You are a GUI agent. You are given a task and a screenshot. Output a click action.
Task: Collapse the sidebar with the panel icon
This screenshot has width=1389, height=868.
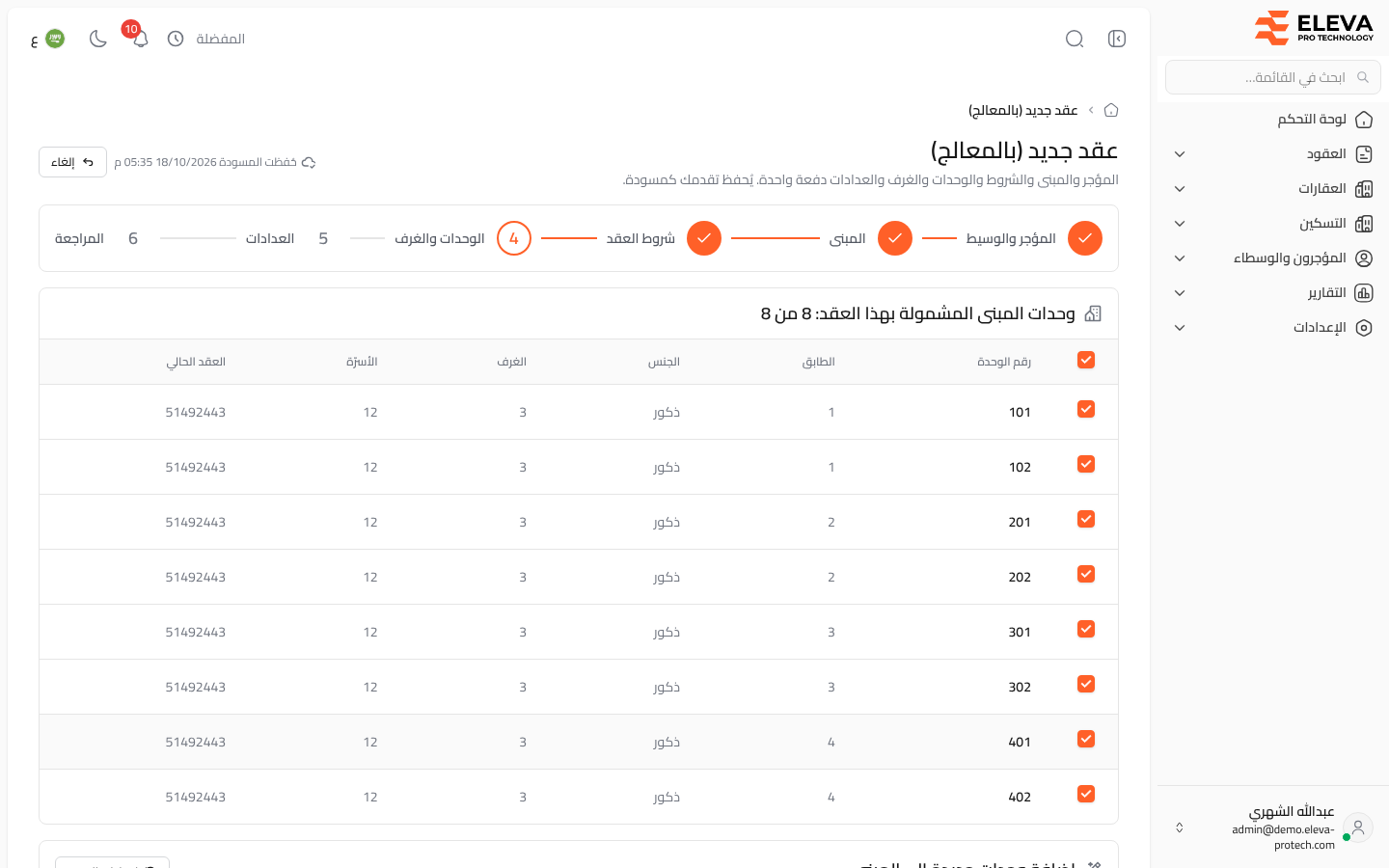point(1117,39)
